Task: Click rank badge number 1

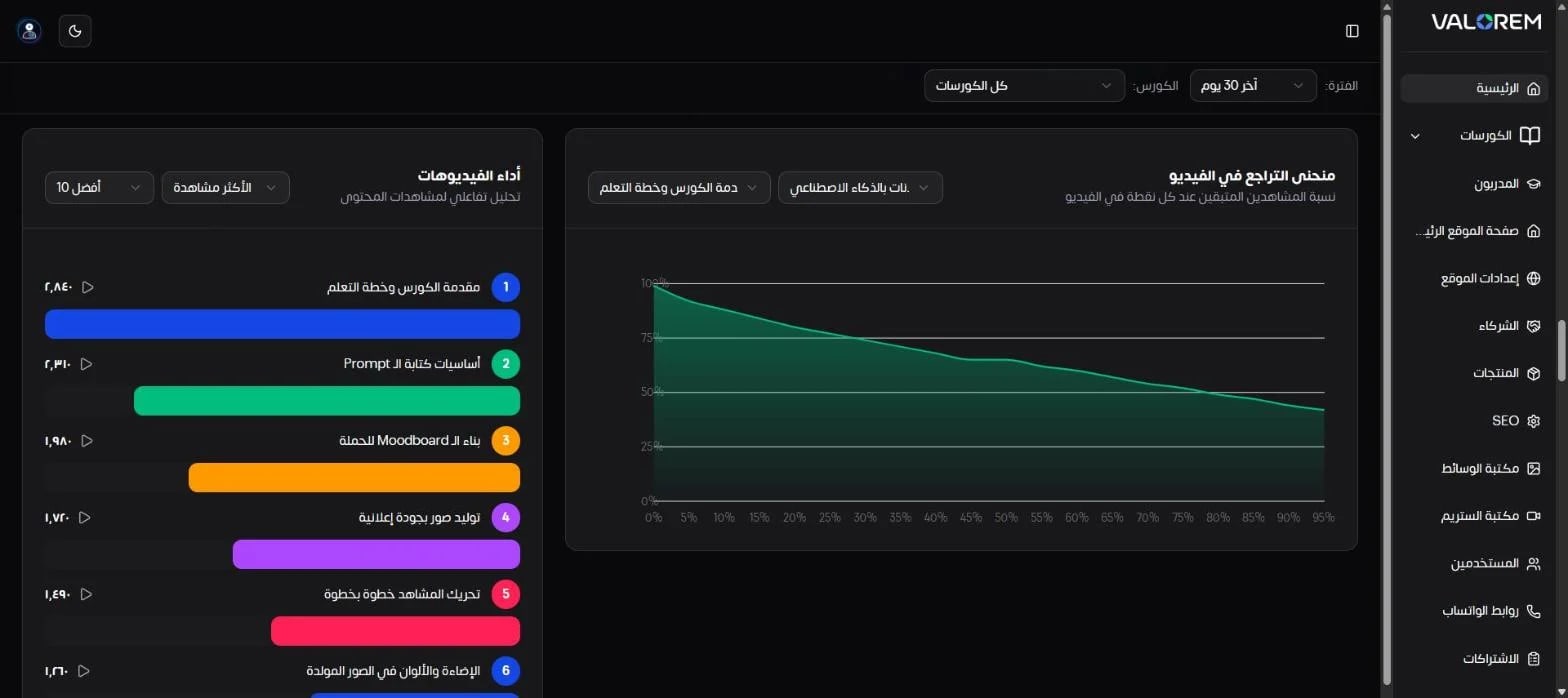Action: [x=506, y=288]
